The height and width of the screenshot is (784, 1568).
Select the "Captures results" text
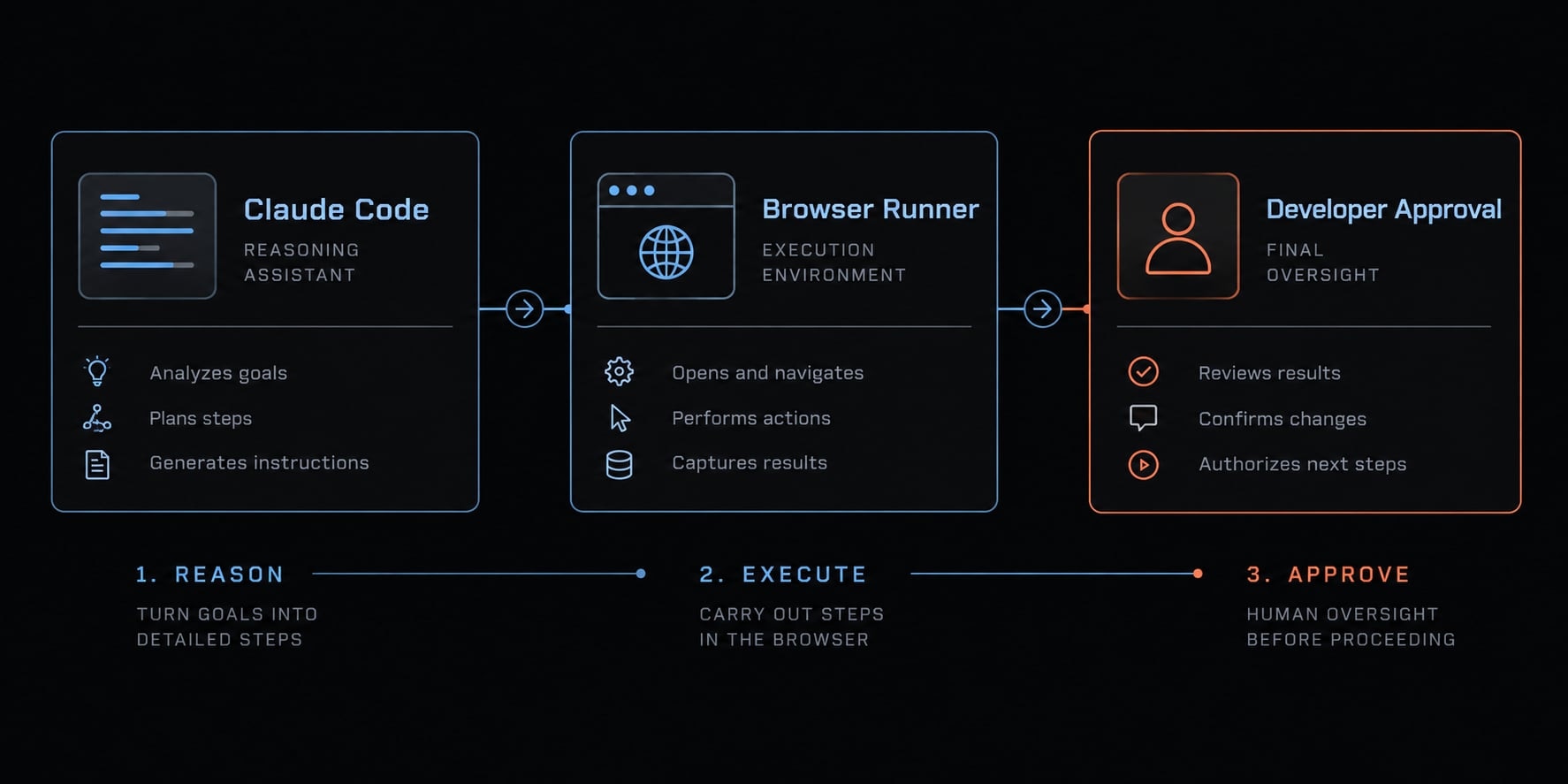coord(750,462)
